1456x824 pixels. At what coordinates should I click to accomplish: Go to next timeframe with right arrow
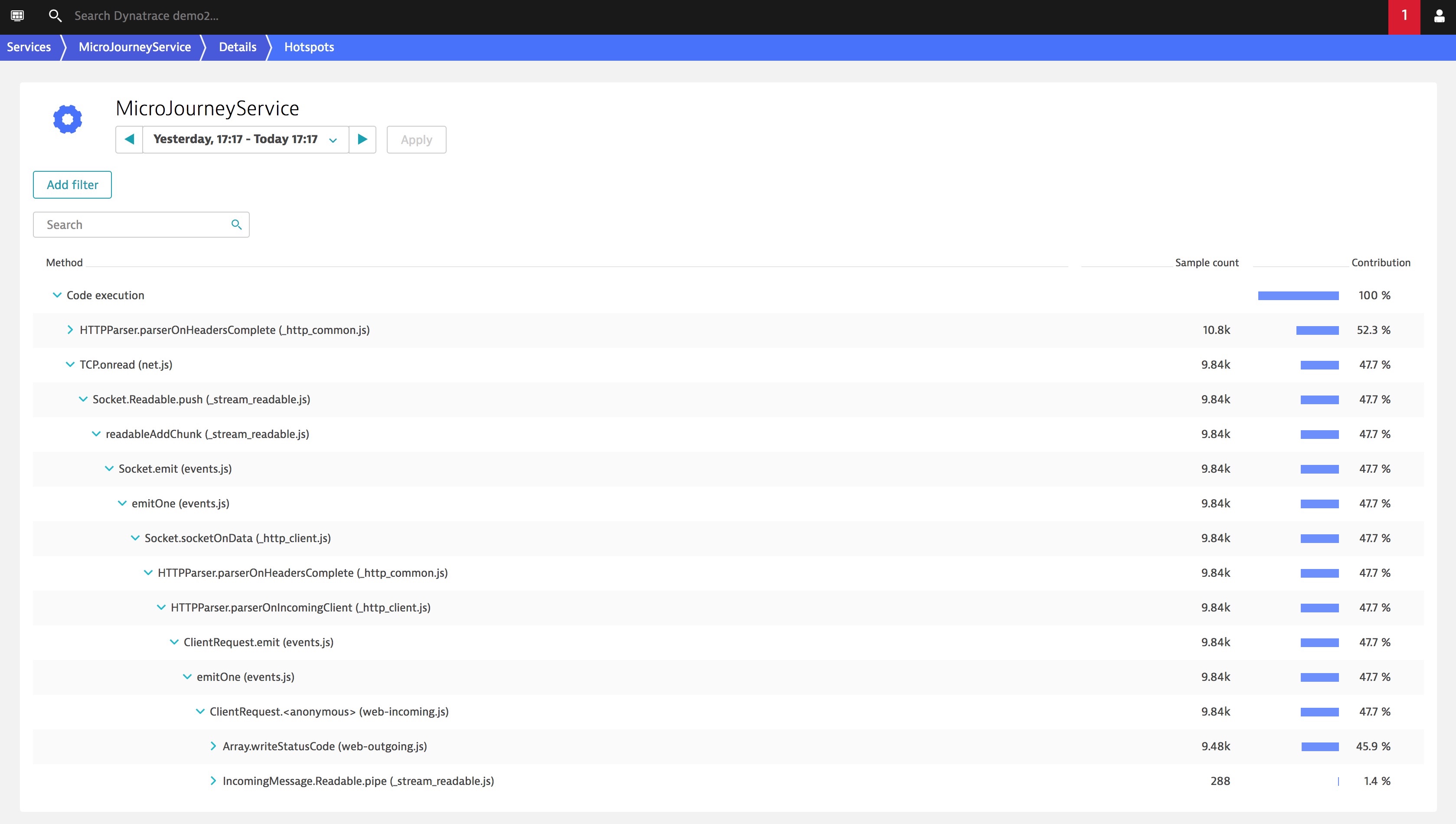coord(362,139)
